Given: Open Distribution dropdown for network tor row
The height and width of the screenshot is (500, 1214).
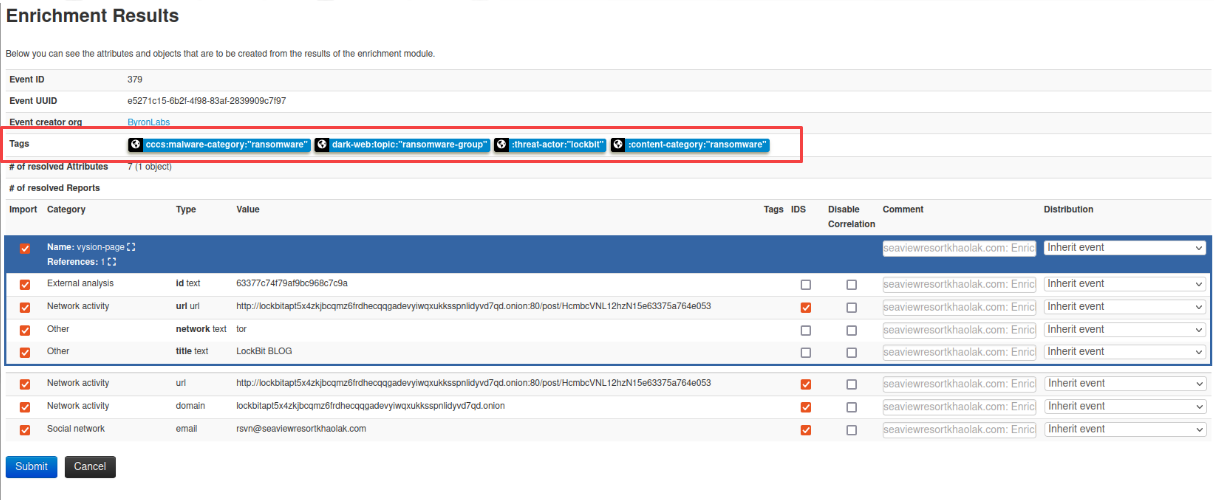Looking at the screenshot, I should click(1125, 329).
